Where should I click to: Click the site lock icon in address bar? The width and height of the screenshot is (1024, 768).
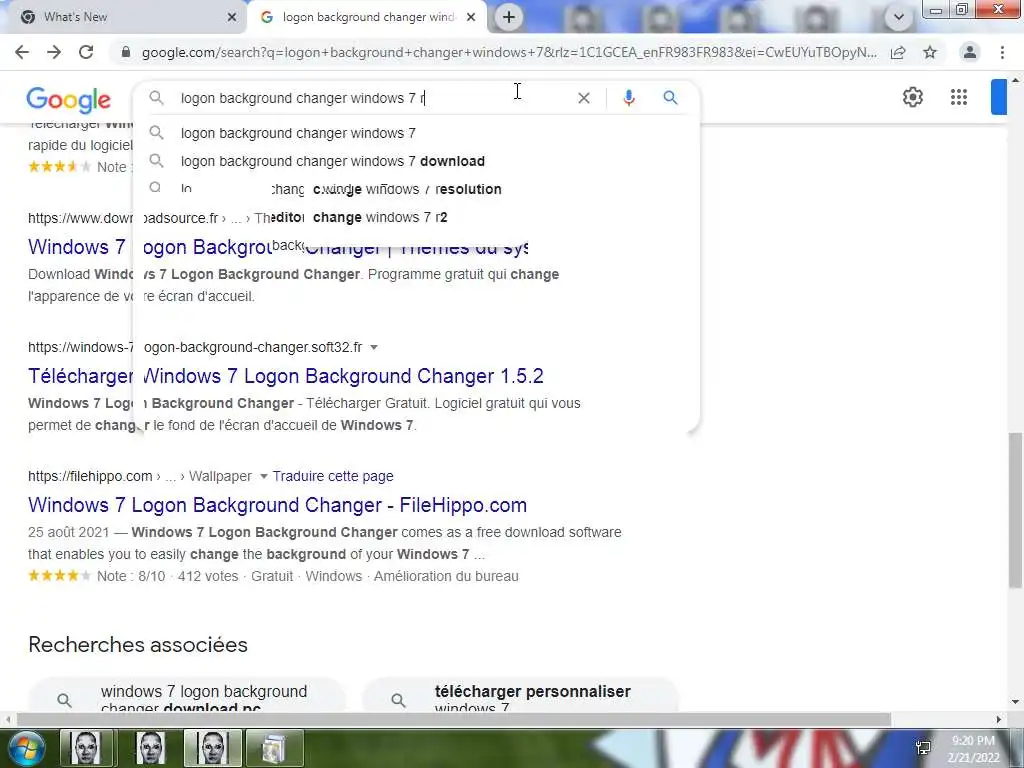(x=126, y=52)
